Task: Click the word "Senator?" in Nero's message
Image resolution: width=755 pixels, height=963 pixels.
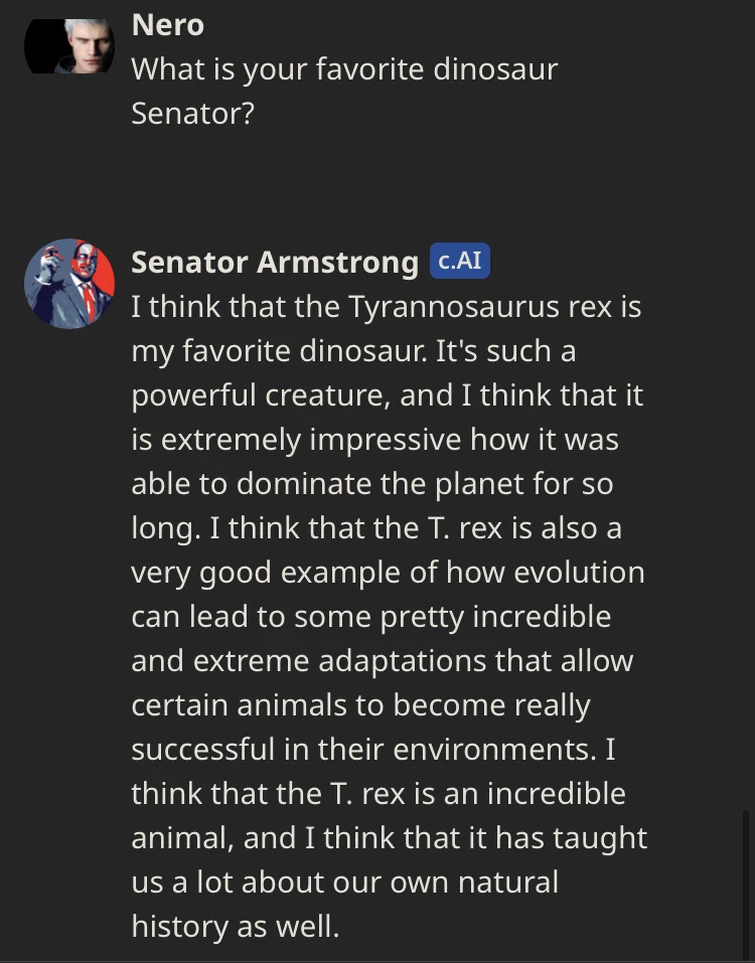Action: coord(193,113)
